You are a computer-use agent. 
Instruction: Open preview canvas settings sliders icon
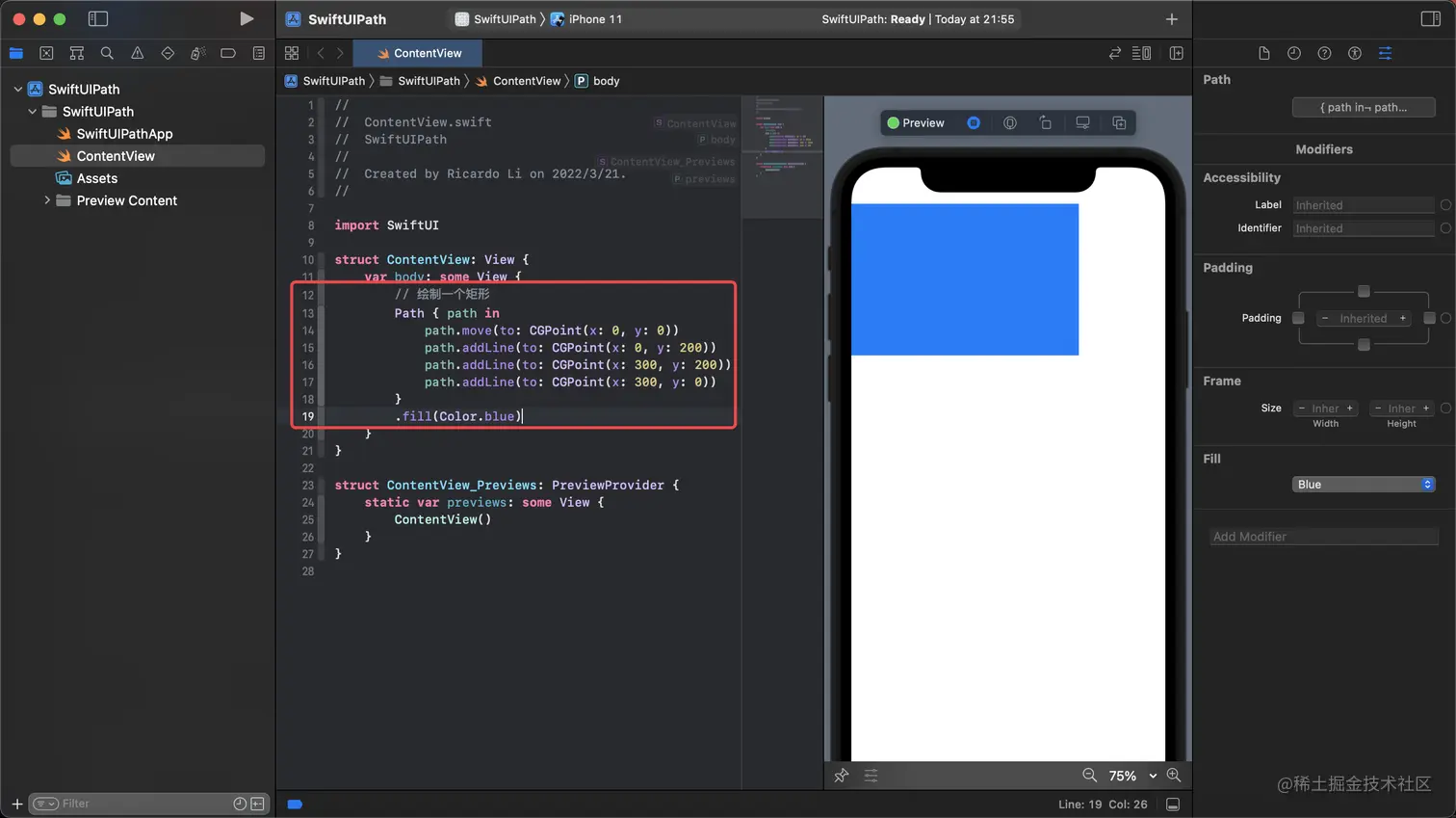point(871,776)
